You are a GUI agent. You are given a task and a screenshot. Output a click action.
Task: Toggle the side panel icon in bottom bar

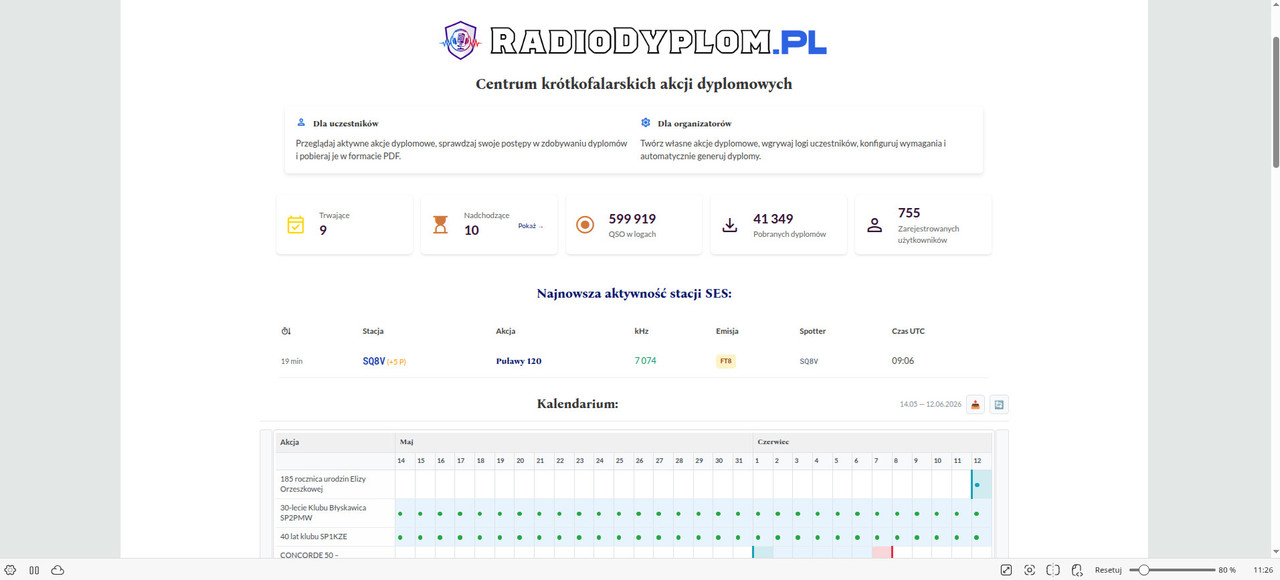(x=34, y=570)
